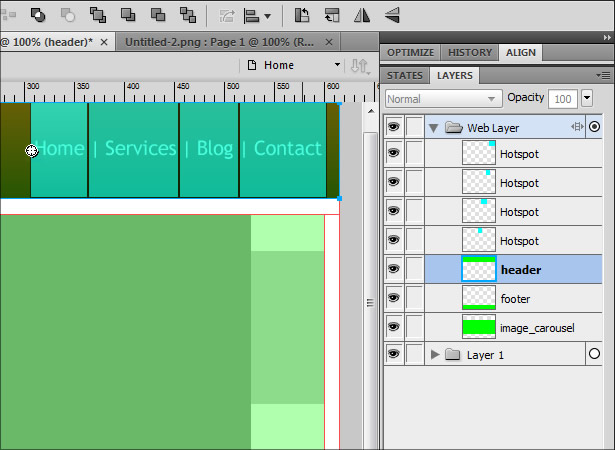This screenshot has width=615, height=450.
Task: Select the footer layer thumbnail
Action: point(479,298)
